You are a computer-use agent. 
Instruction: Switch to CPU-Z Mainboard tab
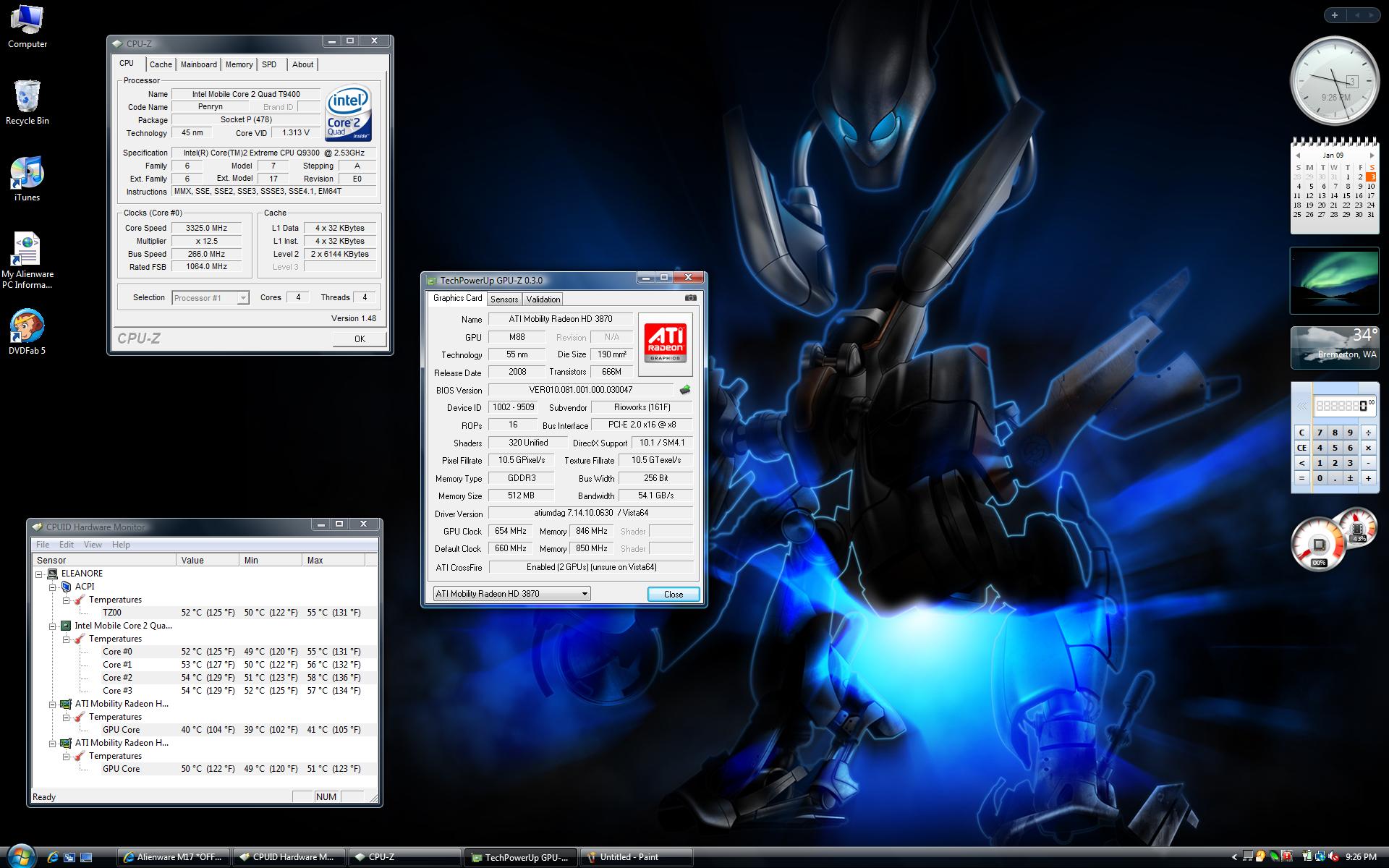point(199,64)
